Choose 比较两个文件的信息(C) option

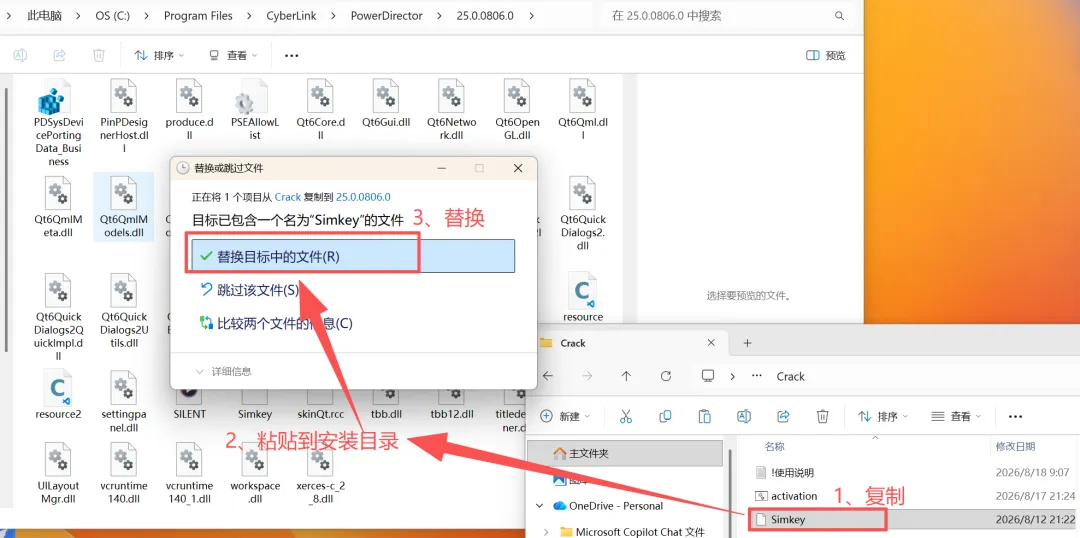pyautogui.click(x=276, y=323)
